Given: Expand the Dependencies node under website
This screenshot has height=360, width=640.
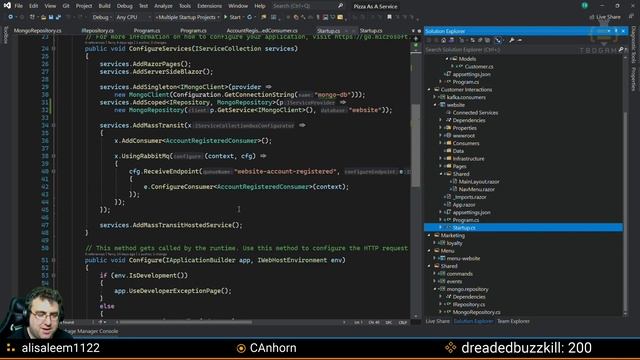Looking at the screenshot, I should [441, 120].
